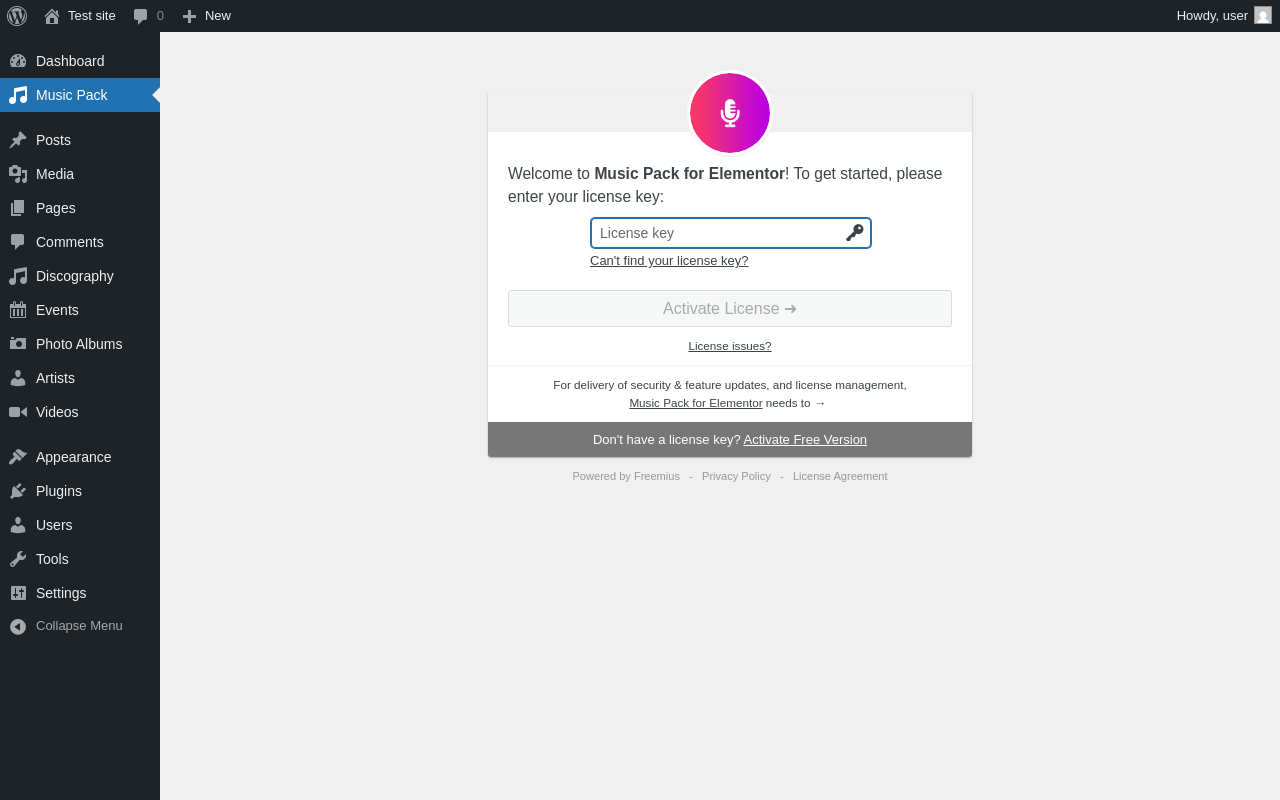1280x800 pixels.
Task: Click the Dashboard gauge icon
Action: click(x=18, y=61)
